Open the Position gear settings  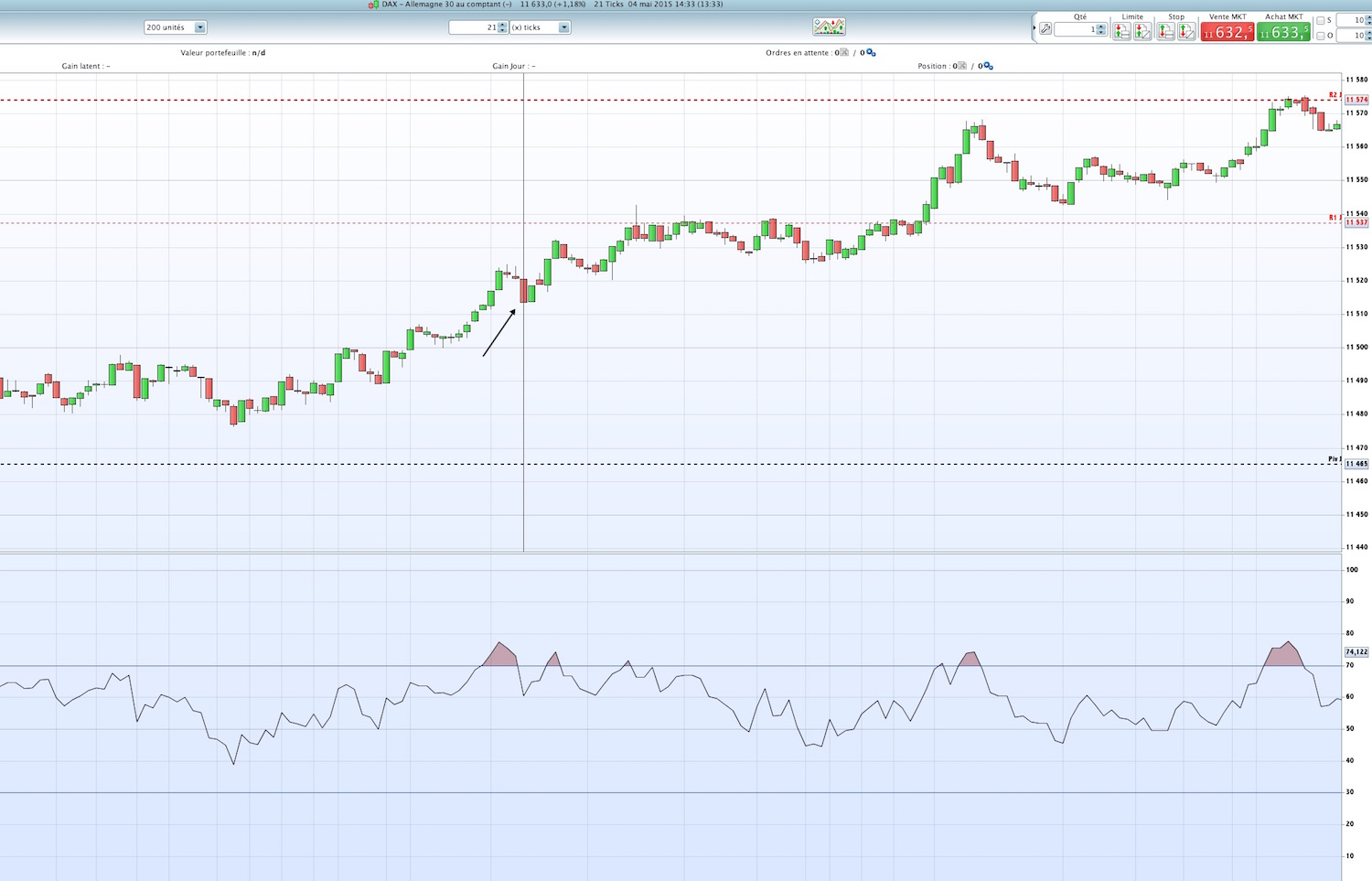point(988,66)
